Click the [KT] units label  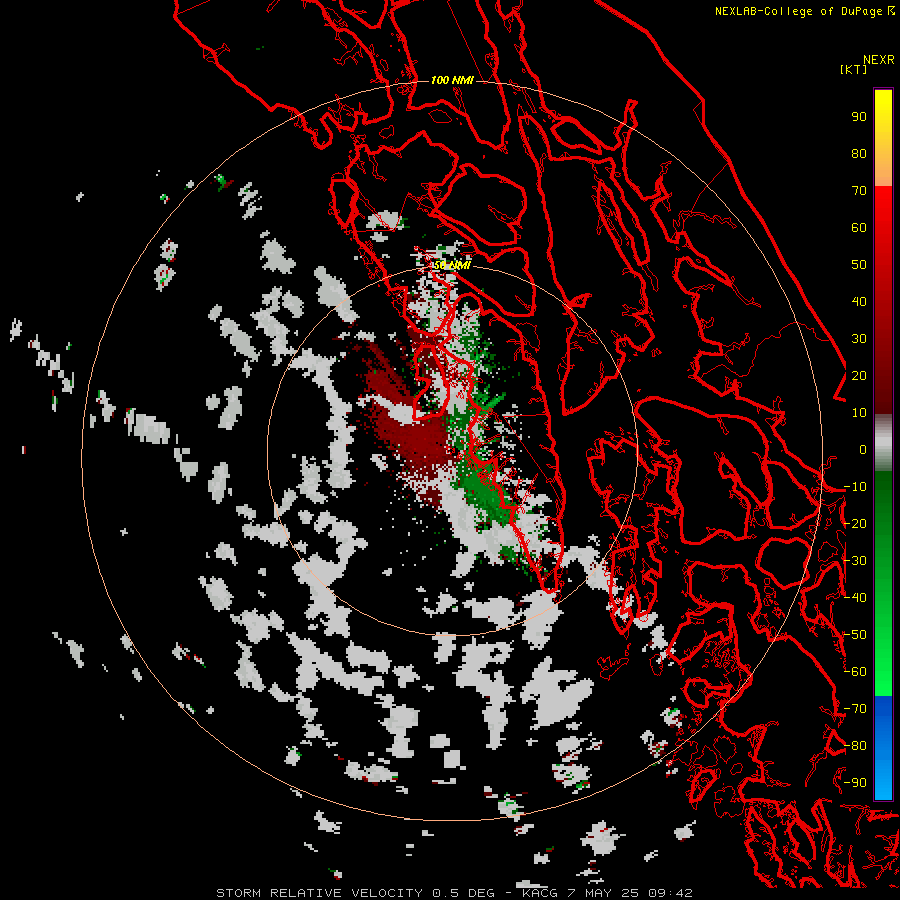pos(853,69)
